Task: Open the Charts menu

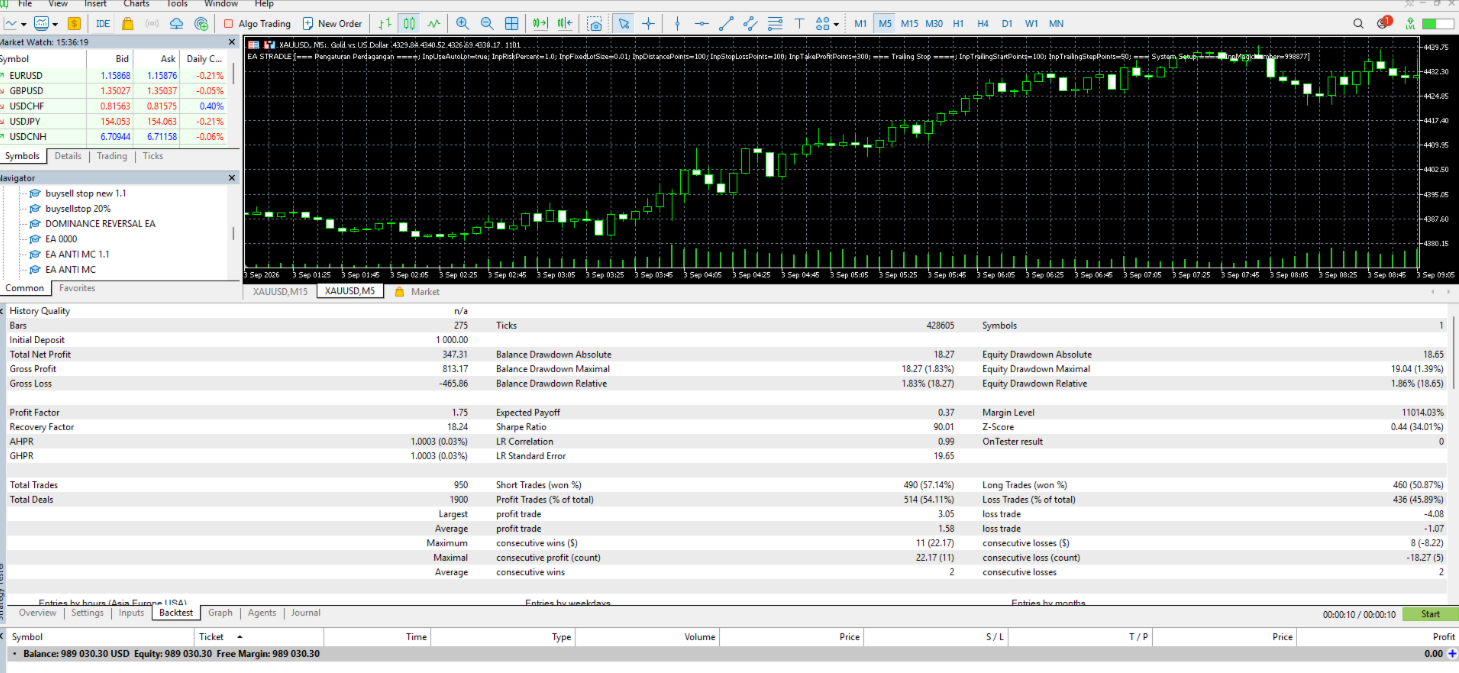Action: click(x=136, y=4)
